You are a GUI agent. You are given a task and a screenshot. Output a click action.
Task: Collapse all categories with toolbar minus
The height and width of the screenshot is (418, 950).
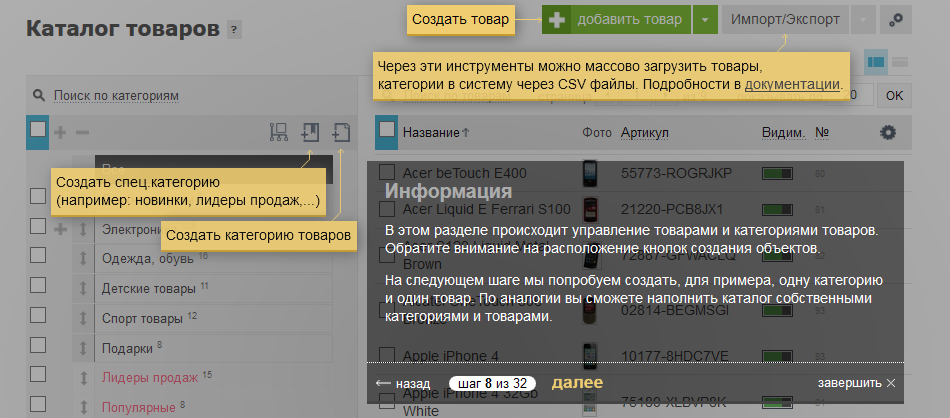click(x=83, y=132)
